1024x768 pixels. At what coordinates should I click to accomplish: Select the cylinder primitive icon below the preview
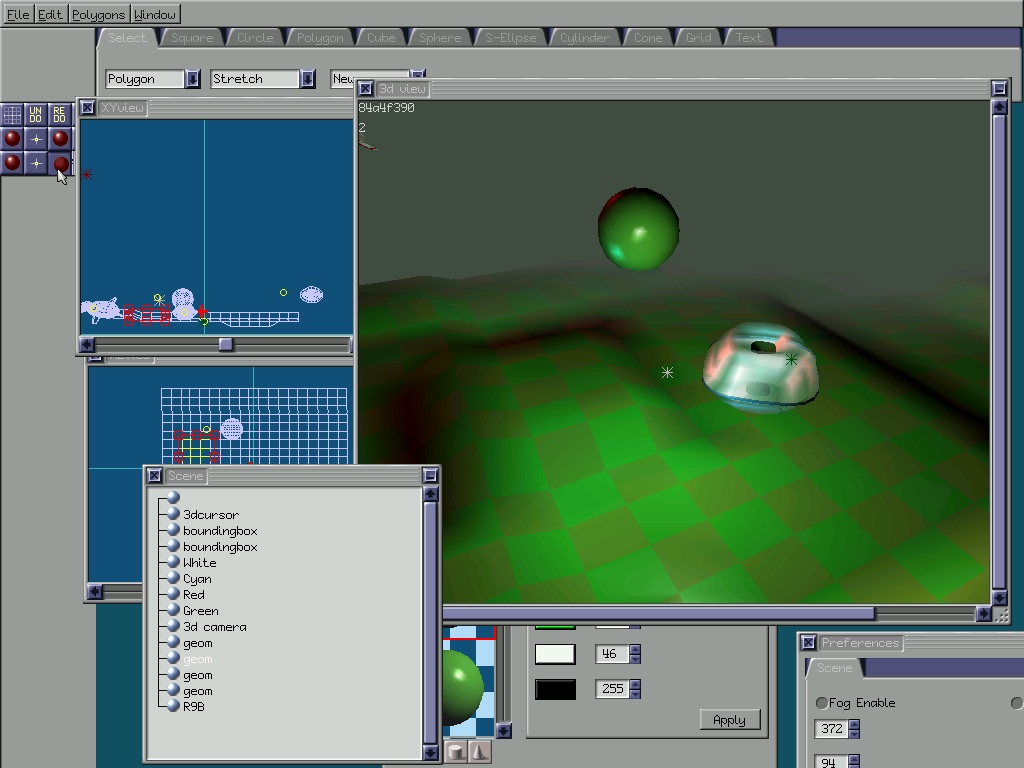[x=456, y=752]
